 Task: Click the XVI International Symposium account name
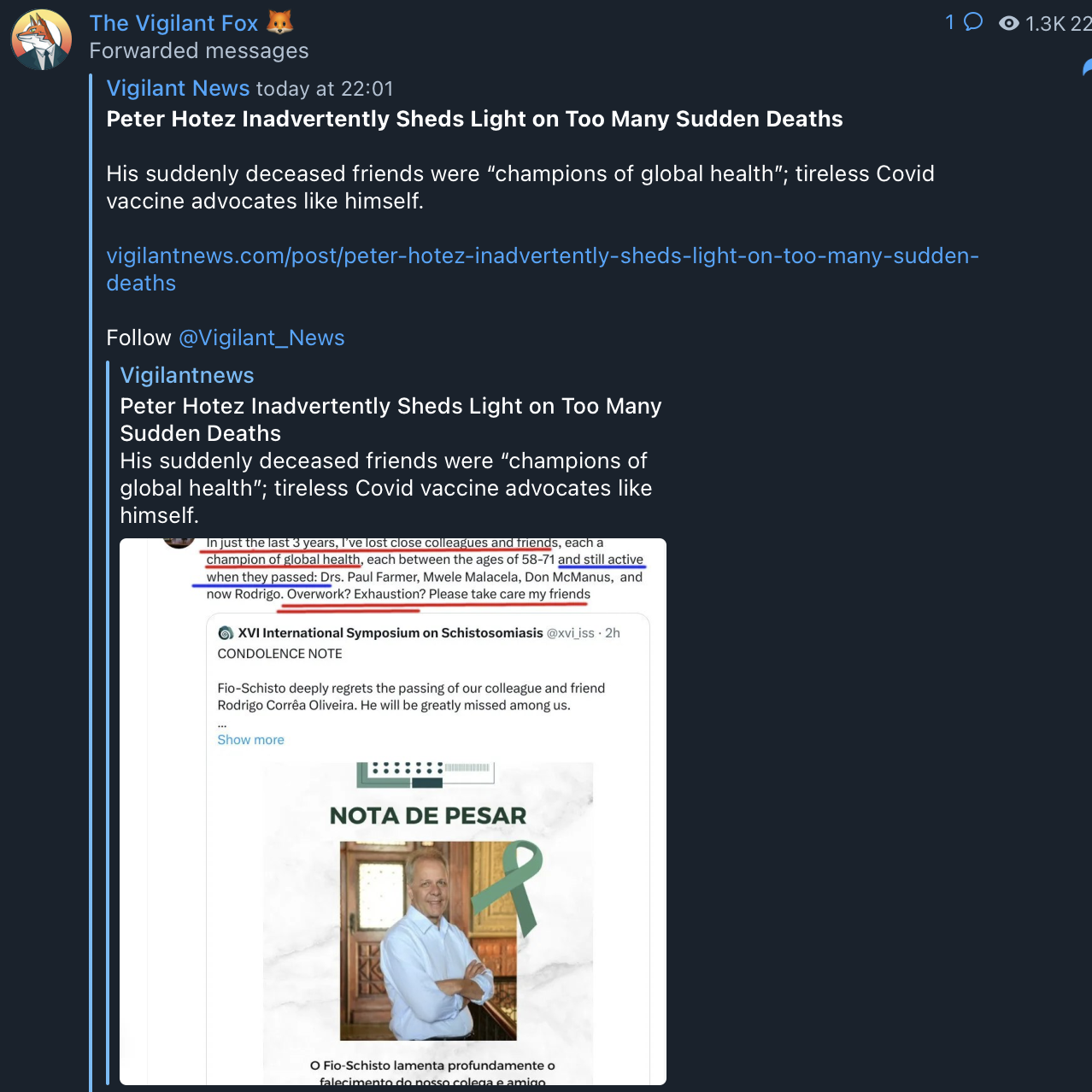[x=390, y=632]
